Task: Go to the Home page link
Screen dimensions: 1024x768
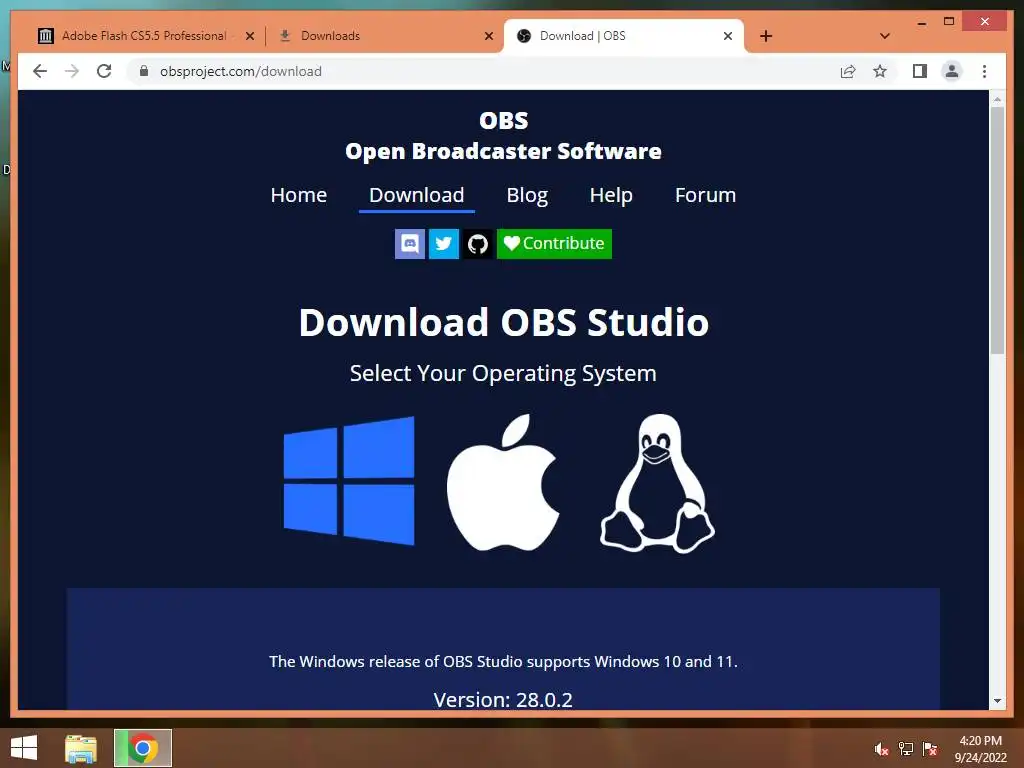Action: [x=298, y=195]
